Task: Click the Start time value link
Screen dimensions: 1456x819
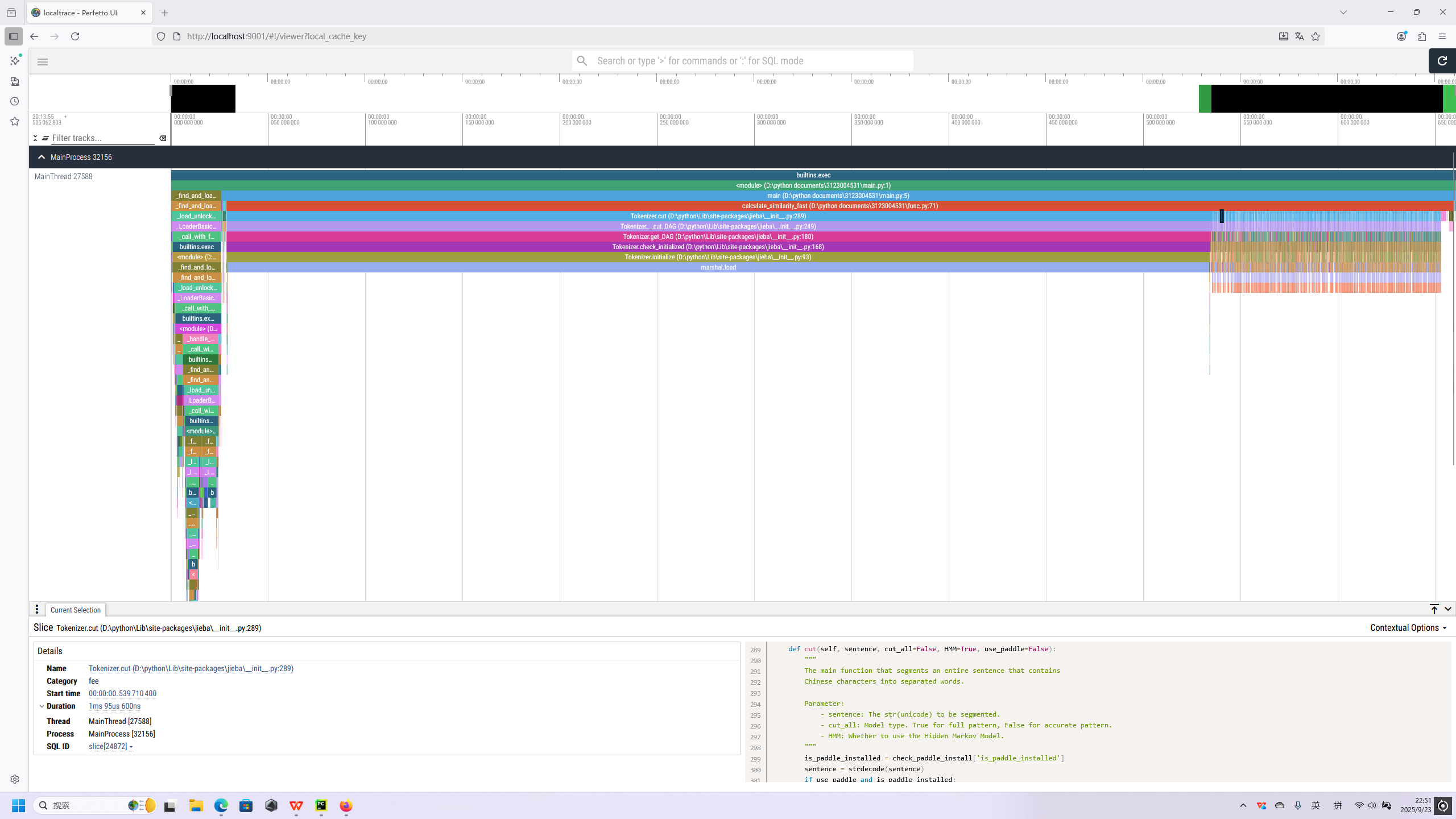Action: (122, 693)
